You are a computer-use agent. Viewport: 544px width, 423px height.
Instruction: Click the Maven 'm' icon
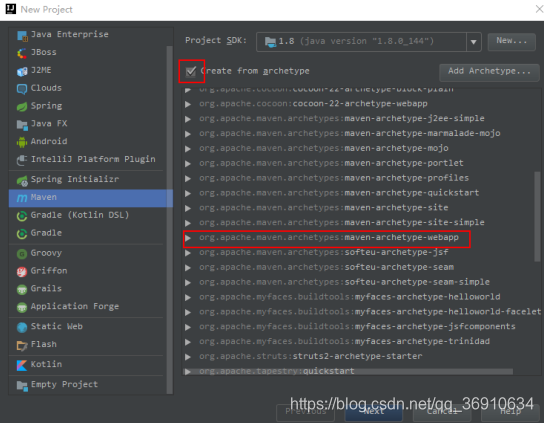22,198
